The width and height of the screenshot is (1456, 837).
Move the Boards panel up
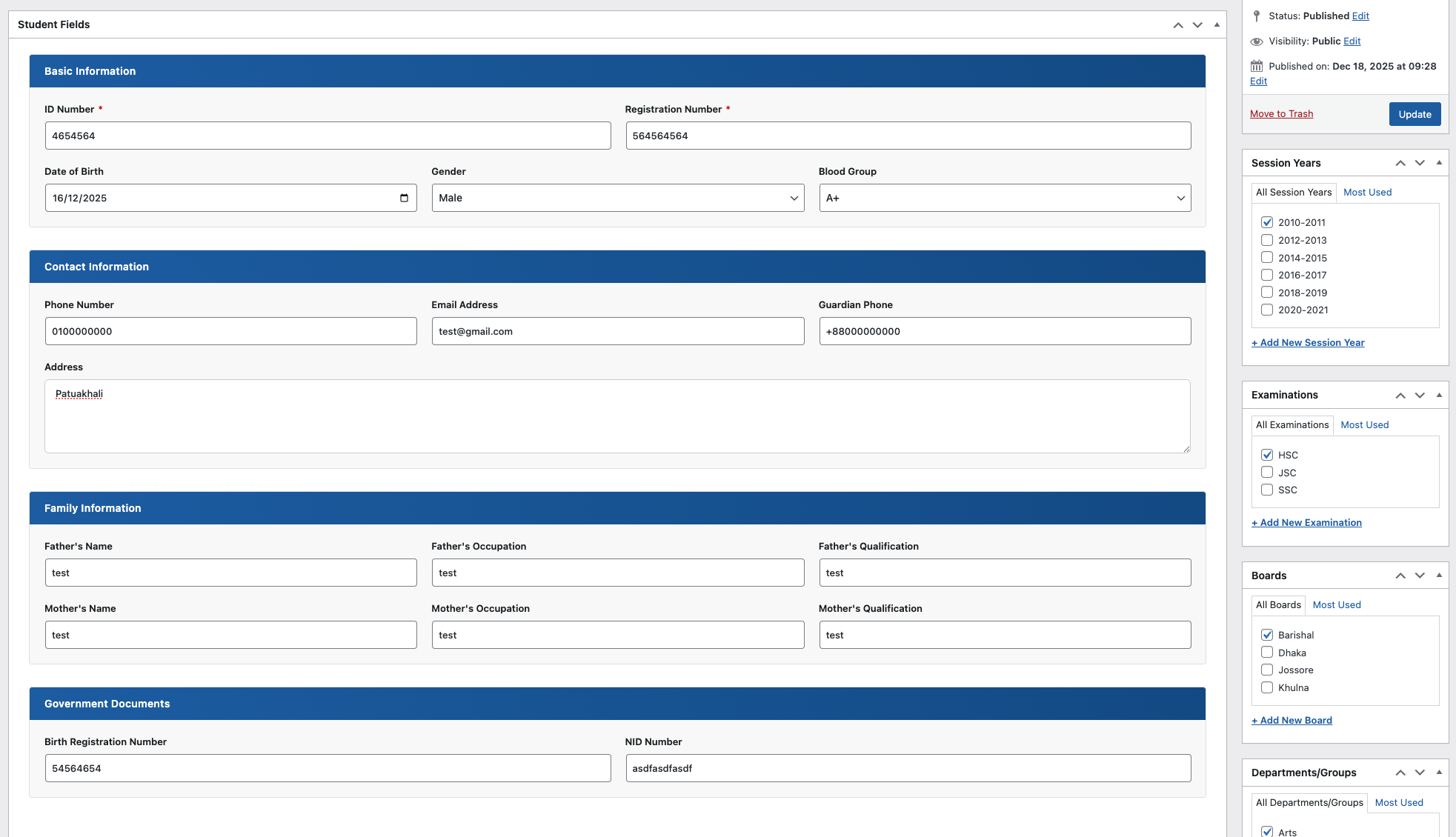pyautogui.click(x=1400, y=575)
